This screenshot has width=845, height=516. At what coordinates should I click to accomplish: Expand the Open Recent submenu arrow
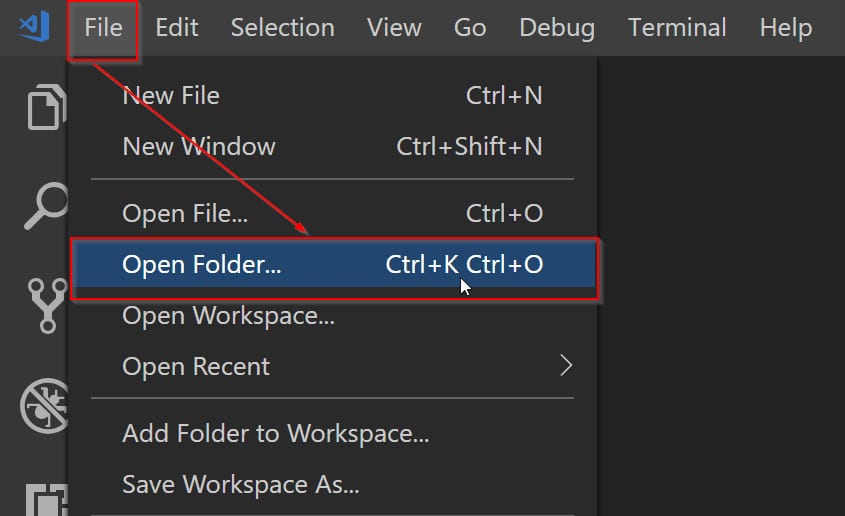[565, 366]
